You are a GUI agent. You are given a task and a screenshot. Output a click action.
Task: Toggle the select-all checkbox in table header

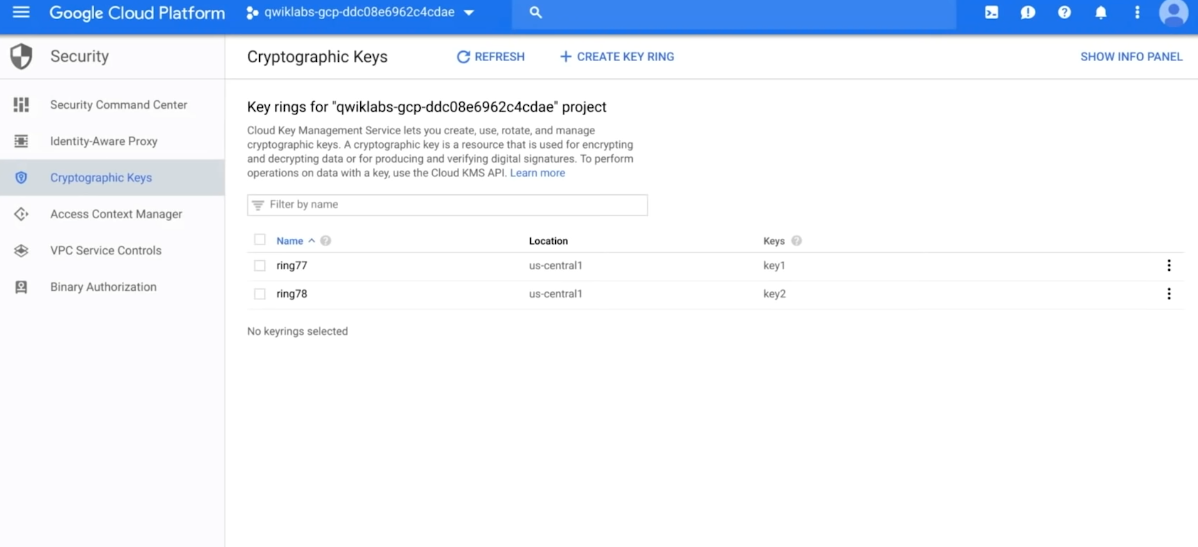[260, 240]
